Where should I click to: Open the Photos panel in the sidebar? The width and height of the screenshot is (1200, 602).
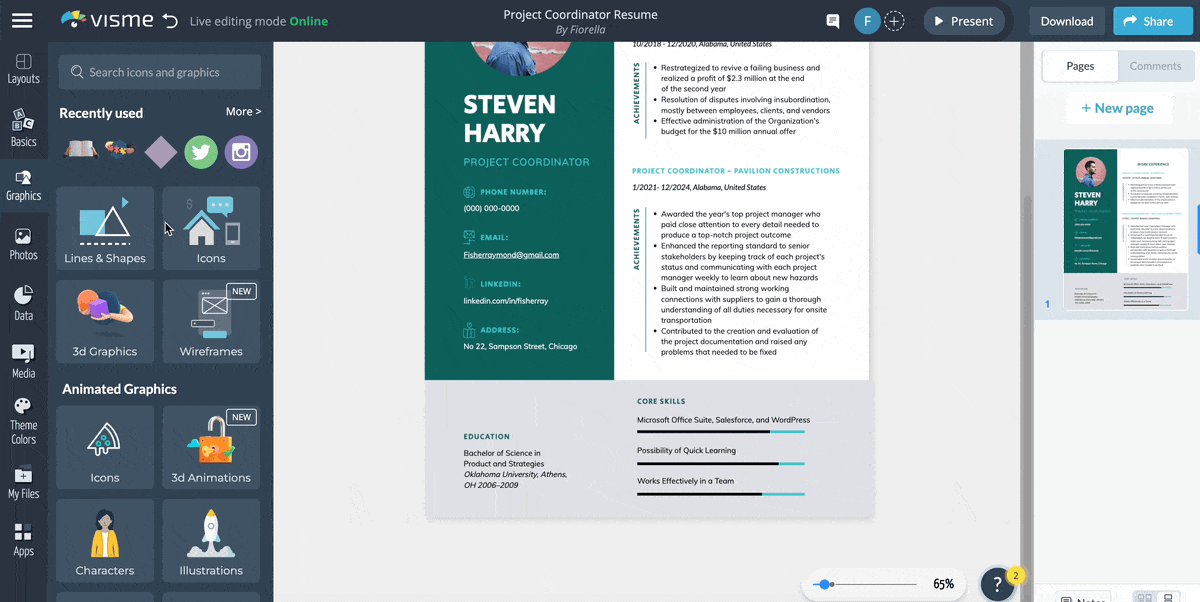pyautogui.click(x=24, y=240)
